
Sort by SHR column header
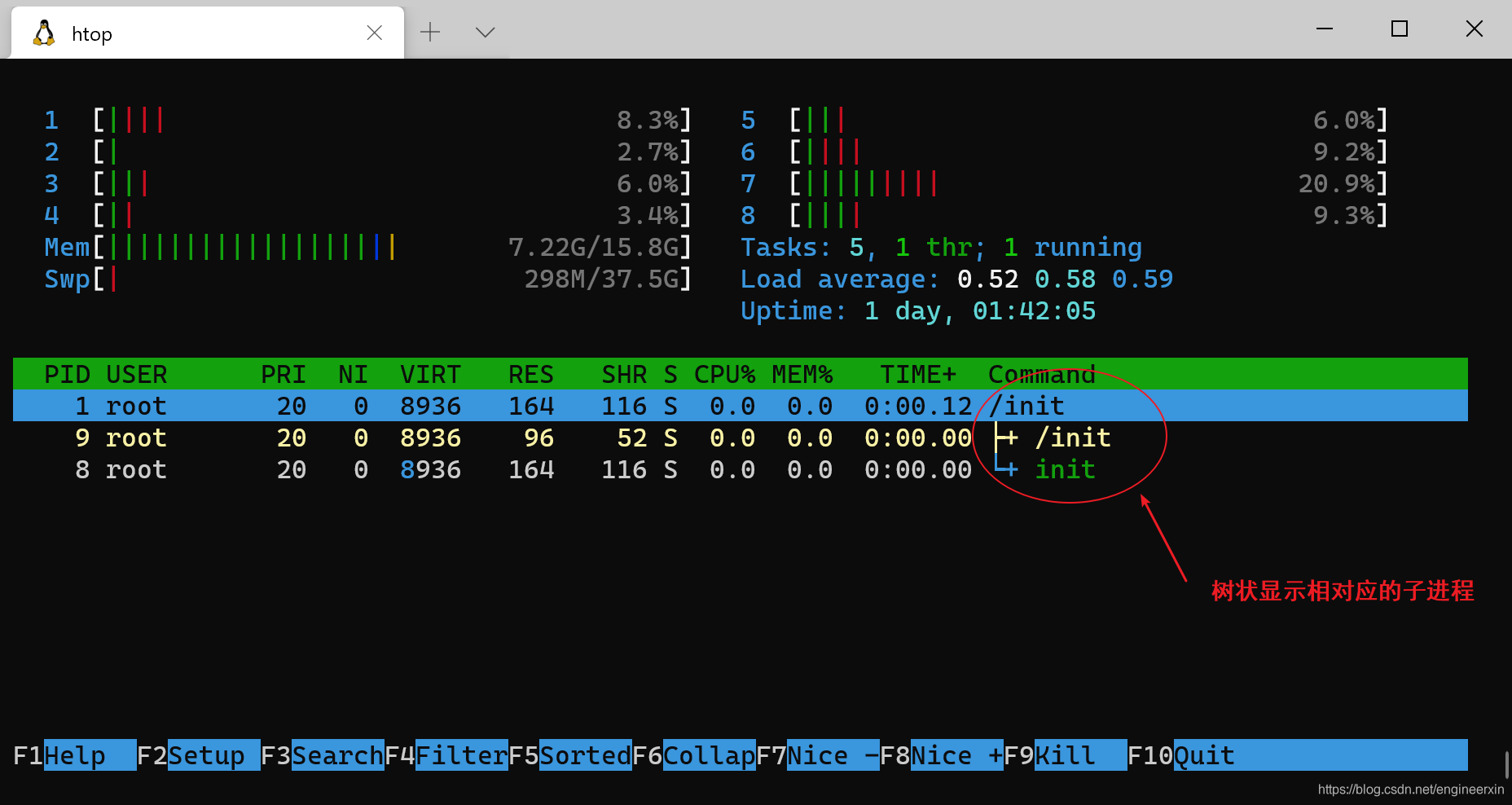tap(624, 375)
